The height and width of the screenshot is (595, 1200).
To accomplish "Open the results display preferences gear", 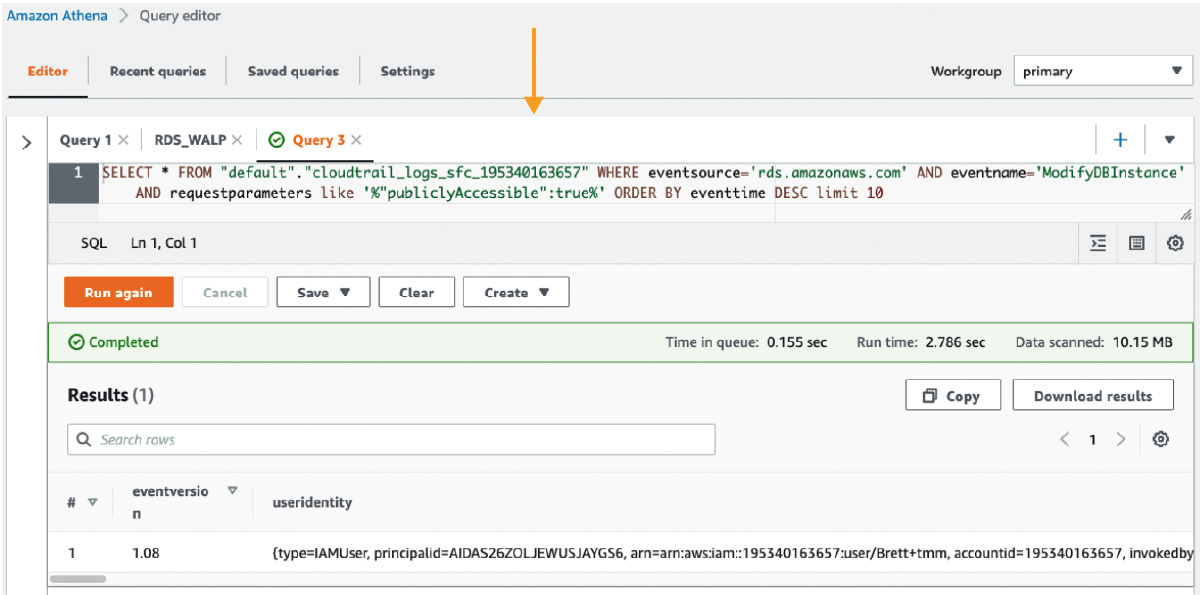I will [1160, 439].
